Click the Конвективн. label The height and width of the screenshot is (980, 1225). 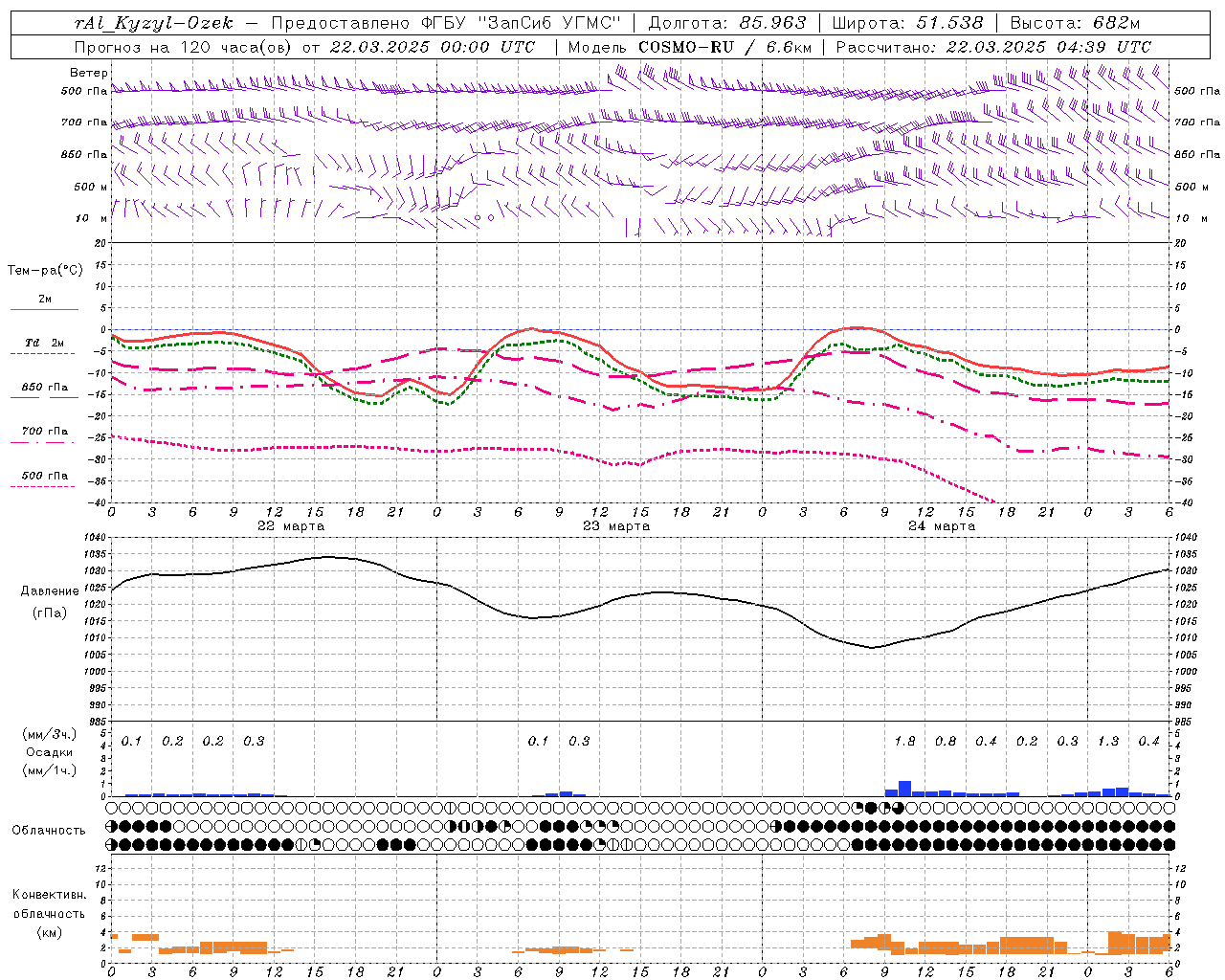(x=50, y=895)
